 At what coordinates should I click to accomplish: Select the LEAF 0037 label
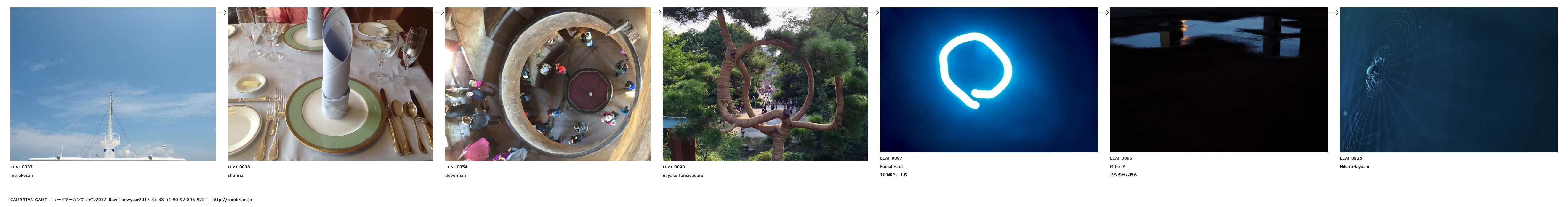[21, 167]
